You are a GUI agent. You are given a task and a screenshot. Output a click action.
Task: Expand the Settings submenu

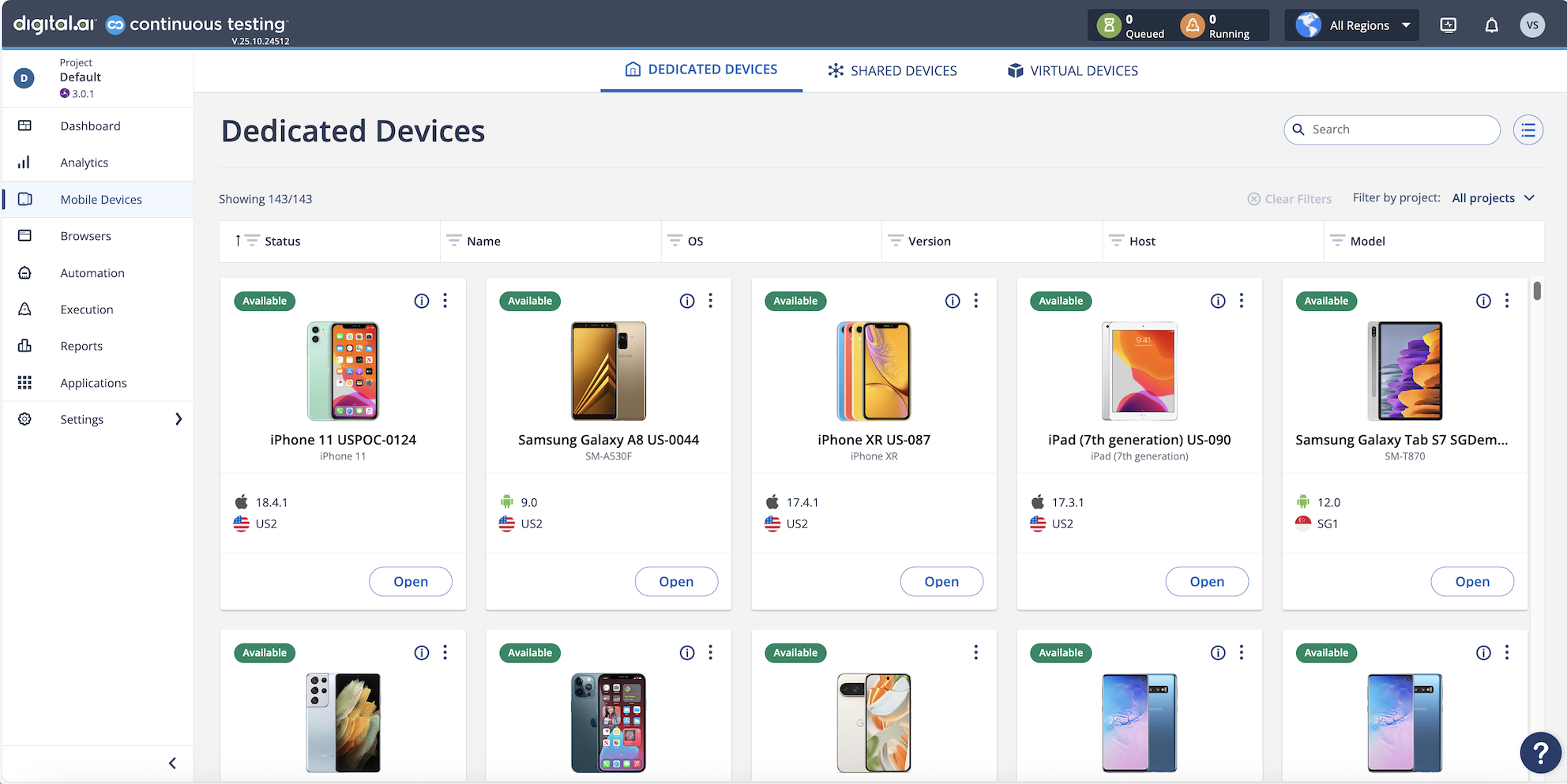(x=178, y=419)
